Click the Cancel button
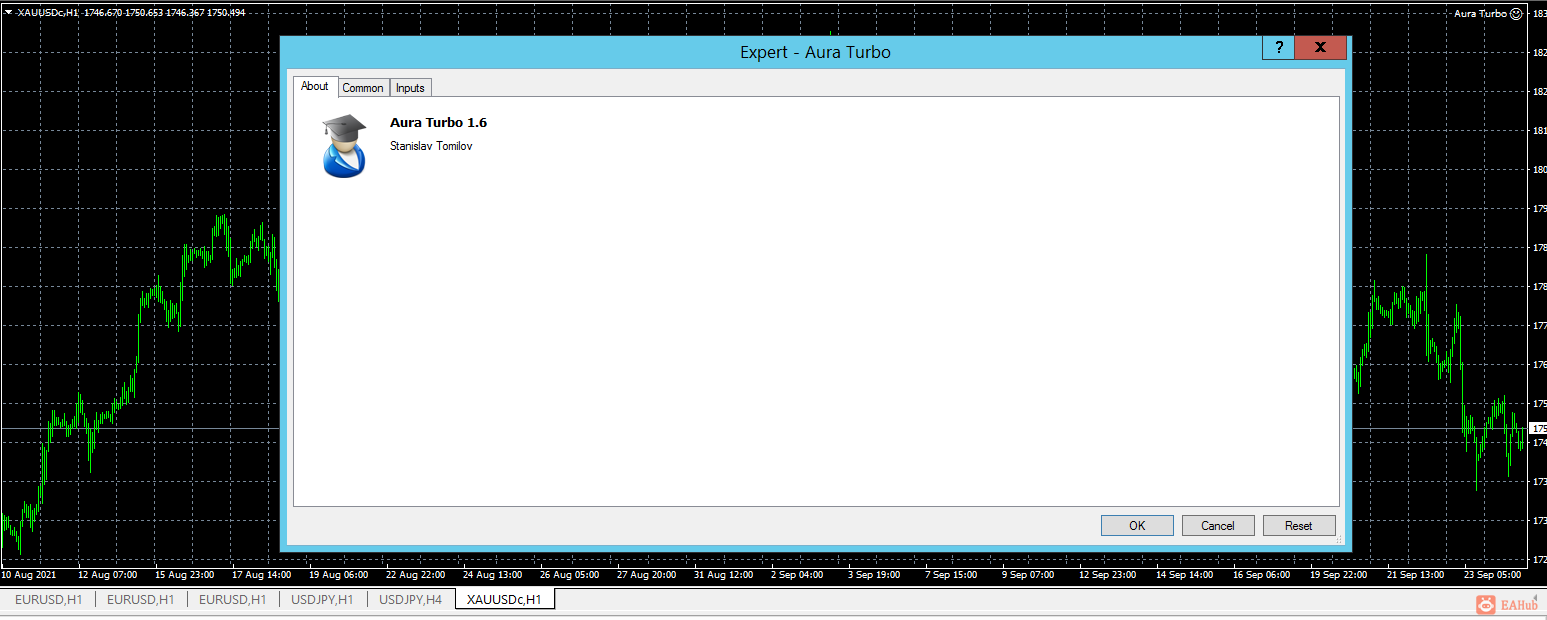 pyautogui.click(x=1218, y=526)
